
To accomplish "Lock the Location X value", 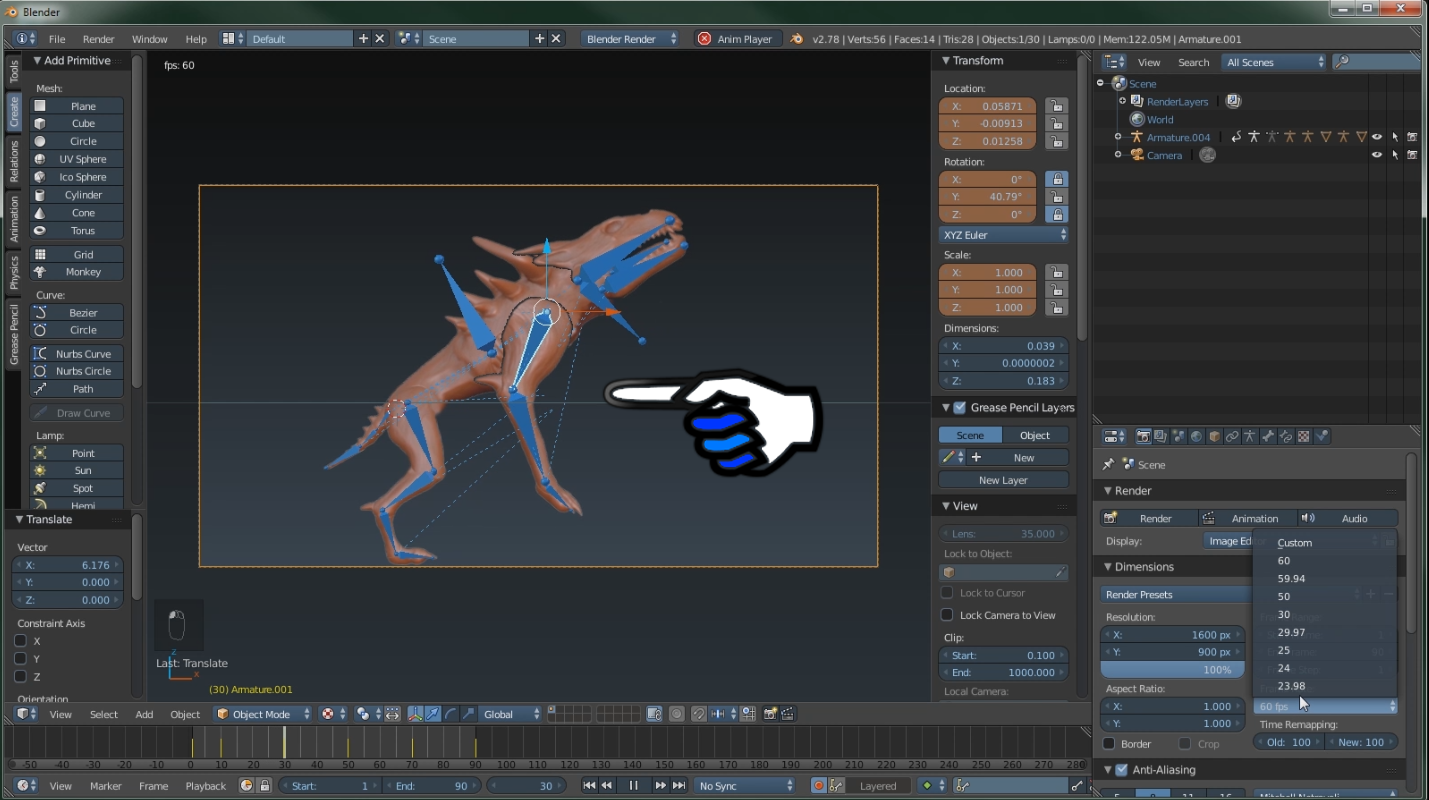I will (x=1055, y=106).
